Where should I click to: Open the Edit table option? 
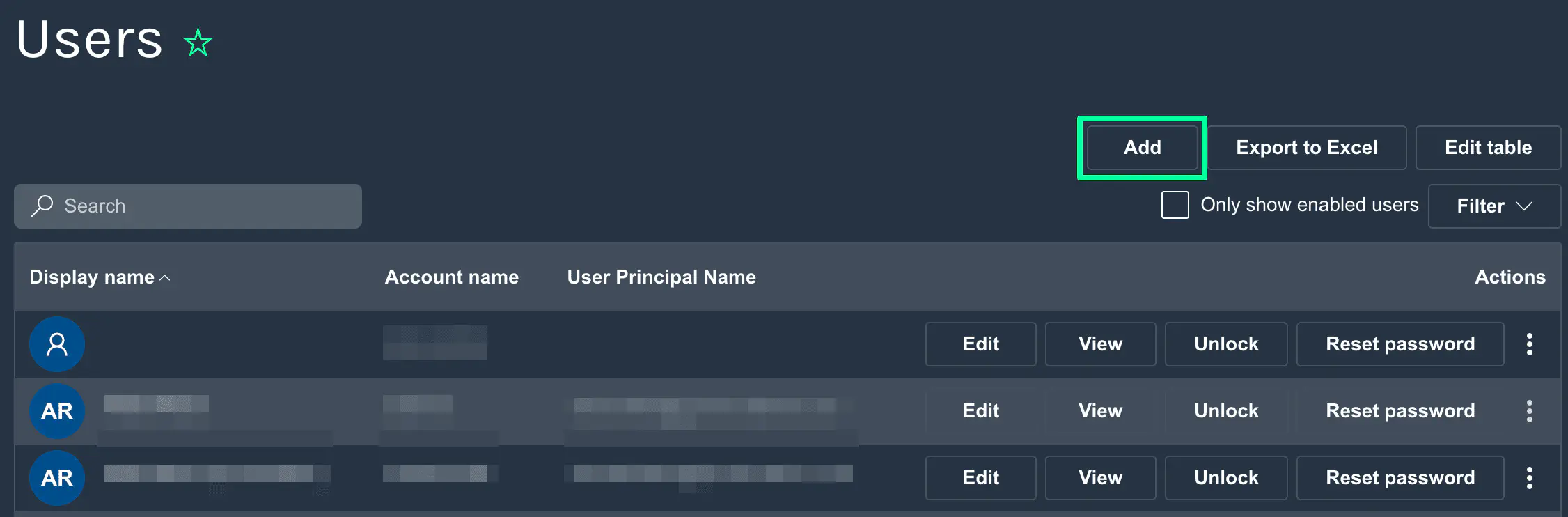pyautogui.click(x=1488, y=148)
